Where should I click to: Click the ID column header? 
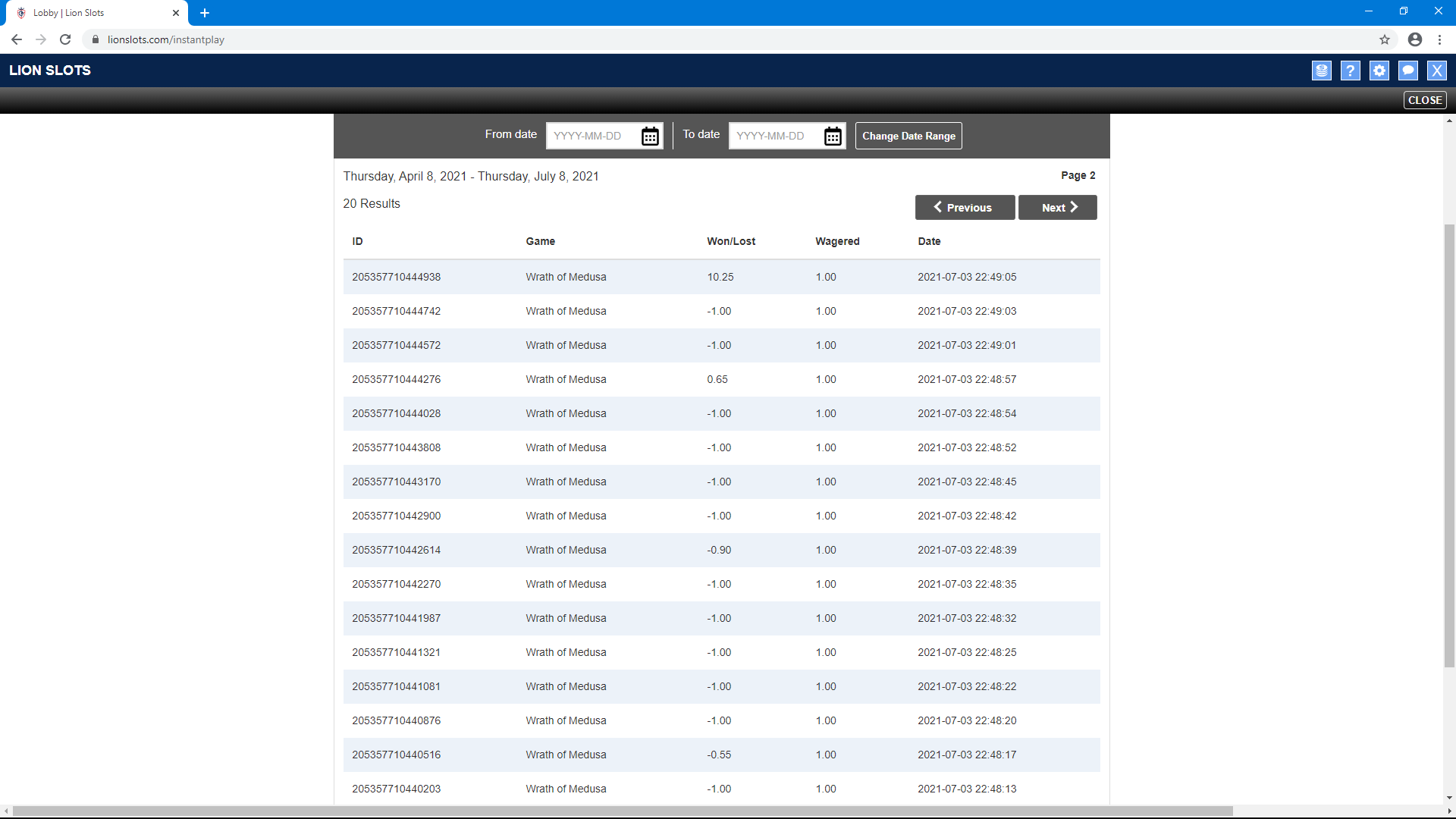(x=357, y=241)
